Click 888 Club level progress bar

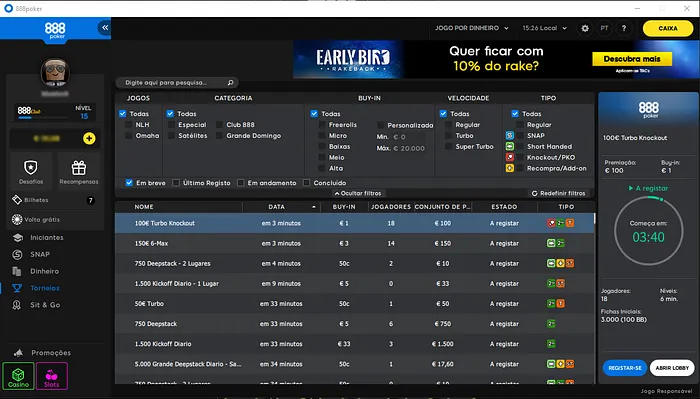[43, 118]
